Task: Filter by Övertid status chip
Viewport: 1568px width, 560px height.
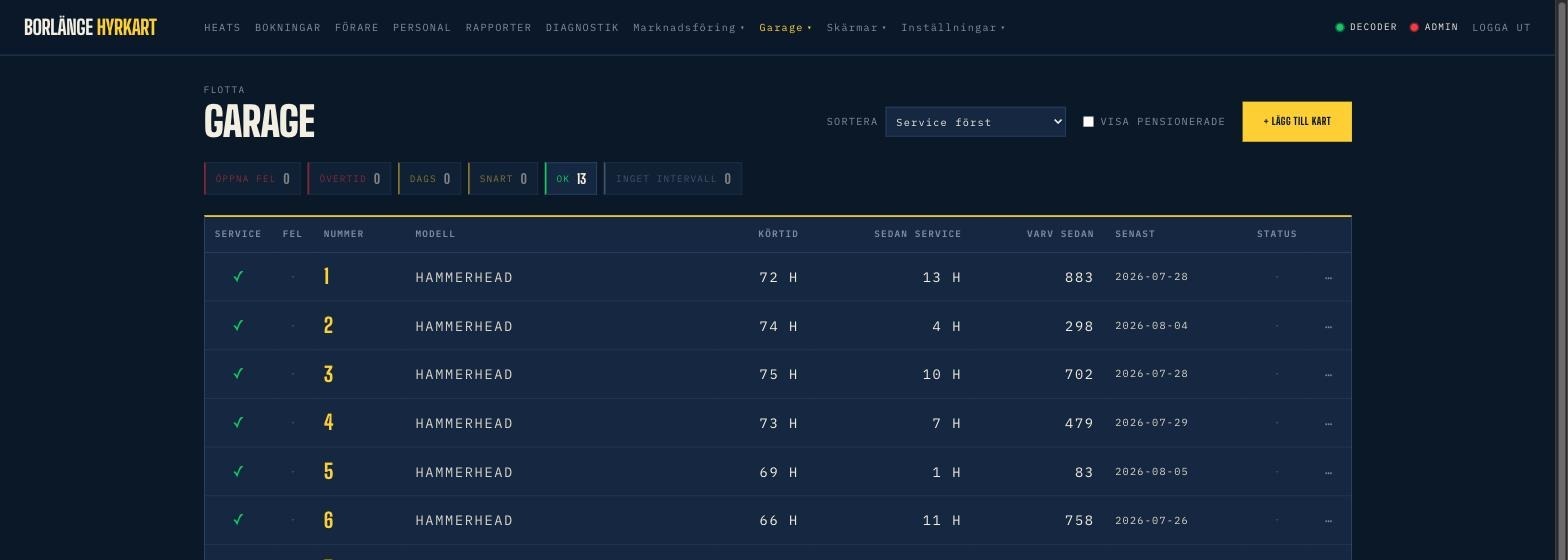Action: (x=349, y=179)
